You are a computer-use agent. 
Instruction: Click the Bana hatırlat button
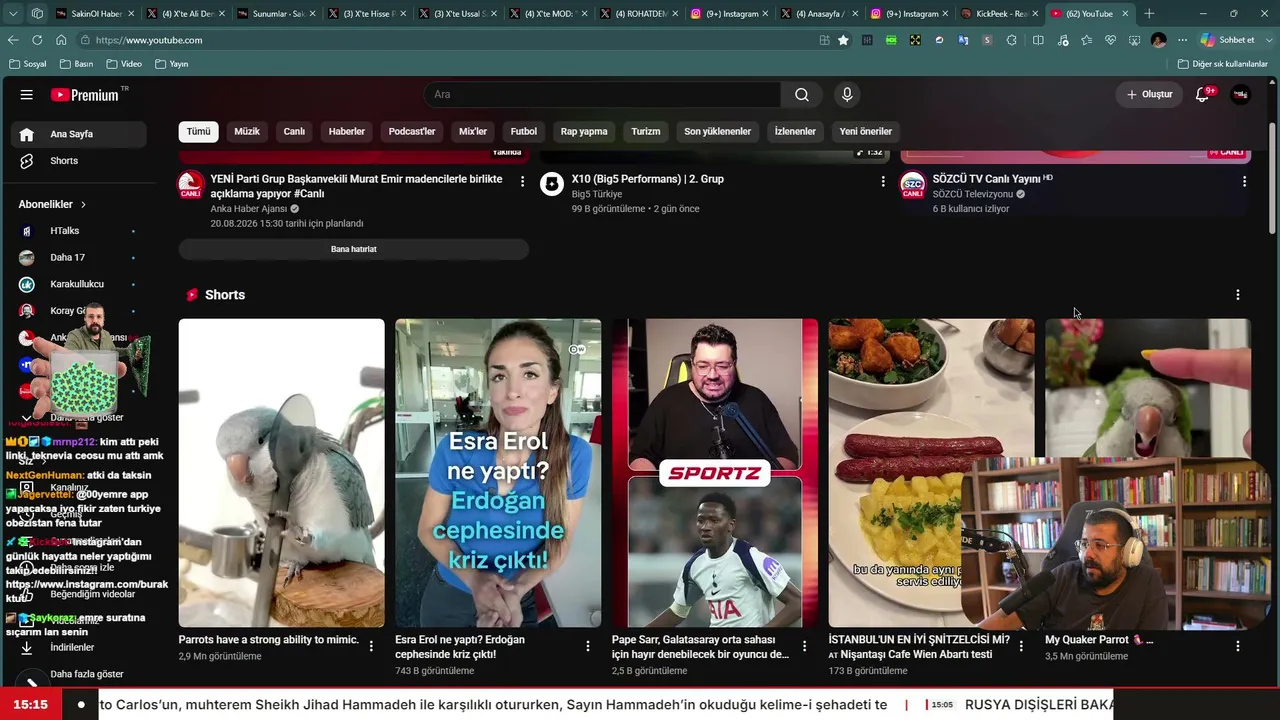coord(354,249)
